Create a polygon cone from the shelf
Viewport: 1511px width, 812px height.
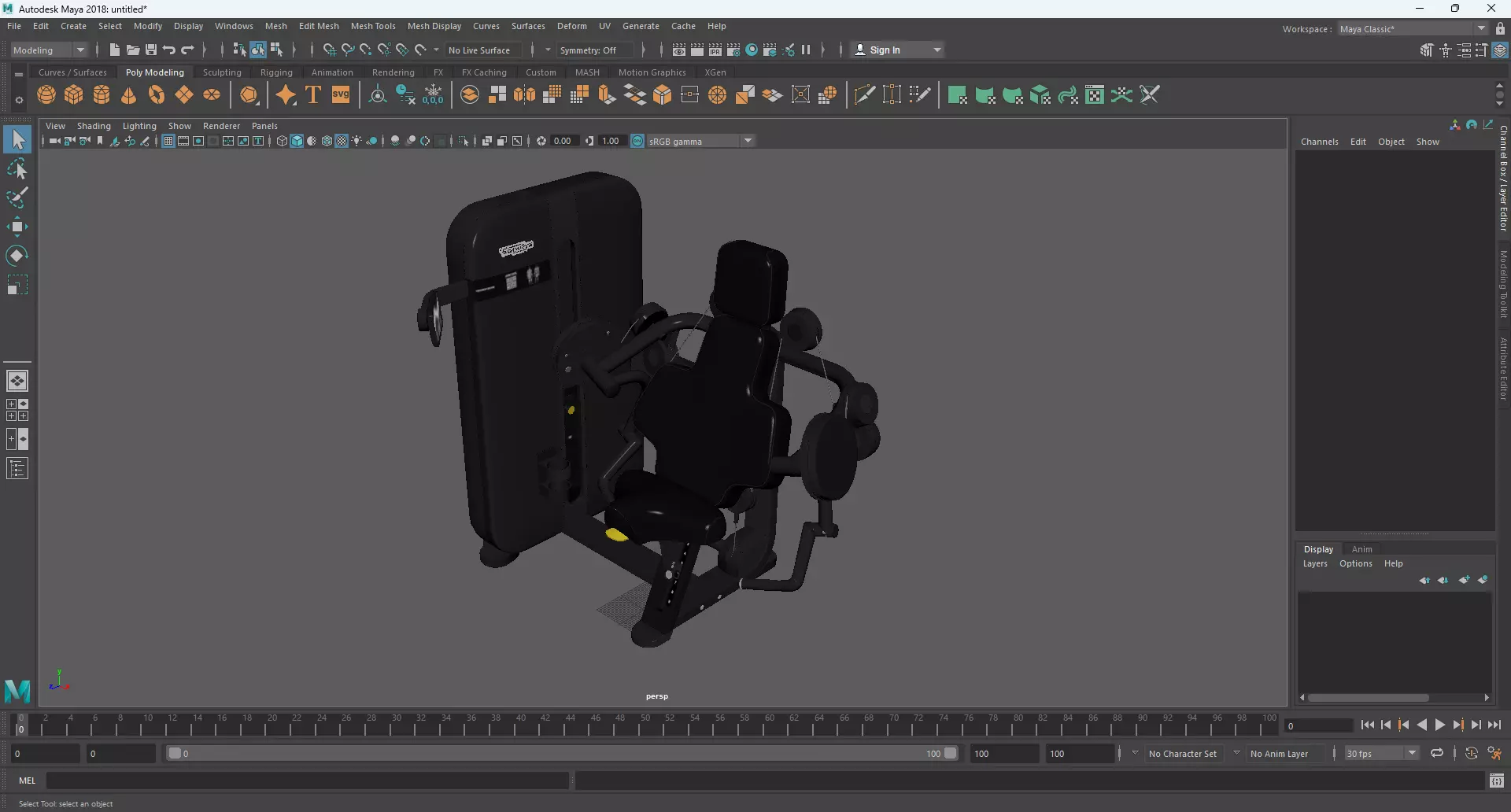(x=129, y=95)
